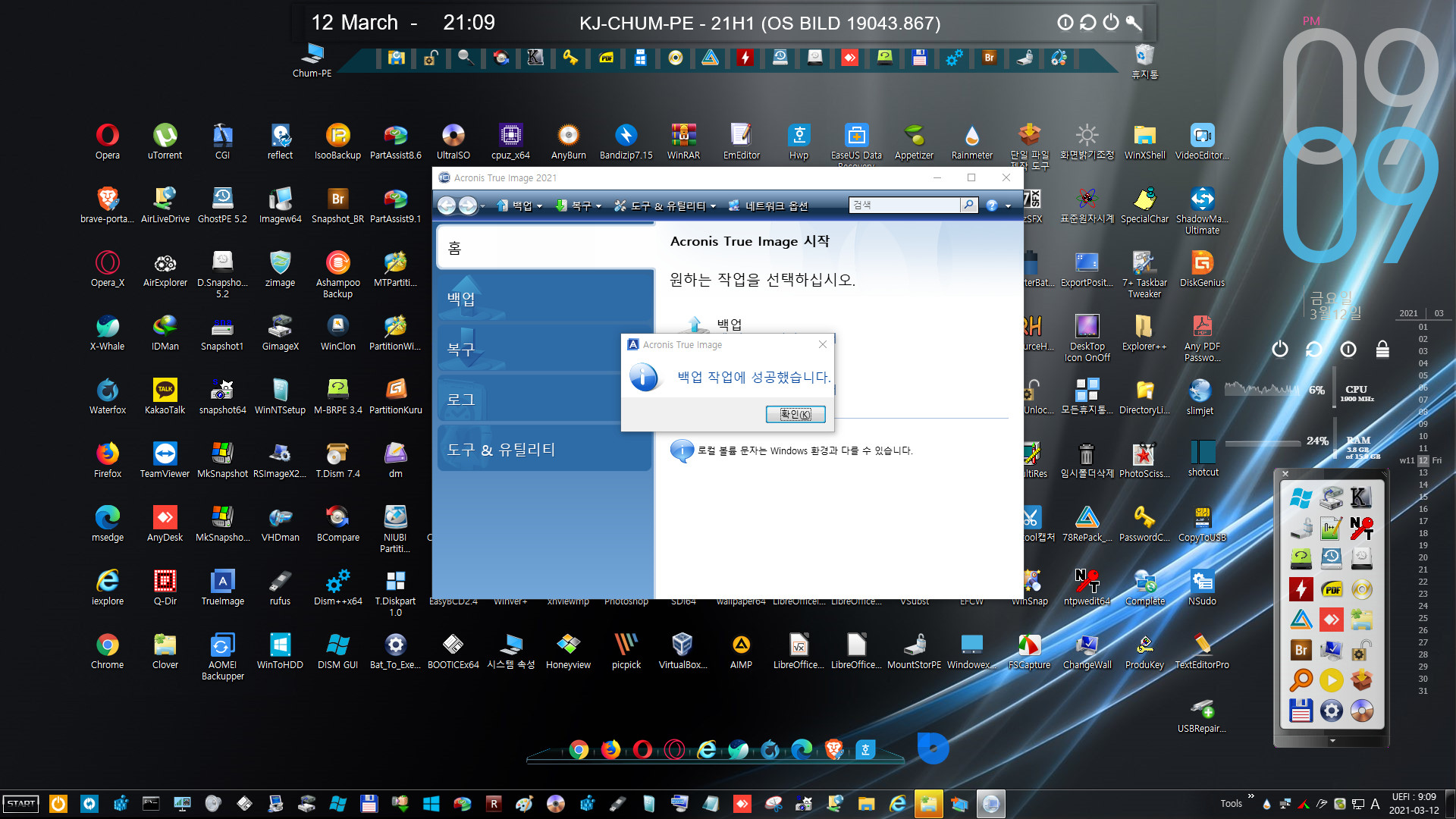This screenshot has width=1456, height=819.
Task: Open the Opera desktop icon
Action: click(x=107, y=141)
